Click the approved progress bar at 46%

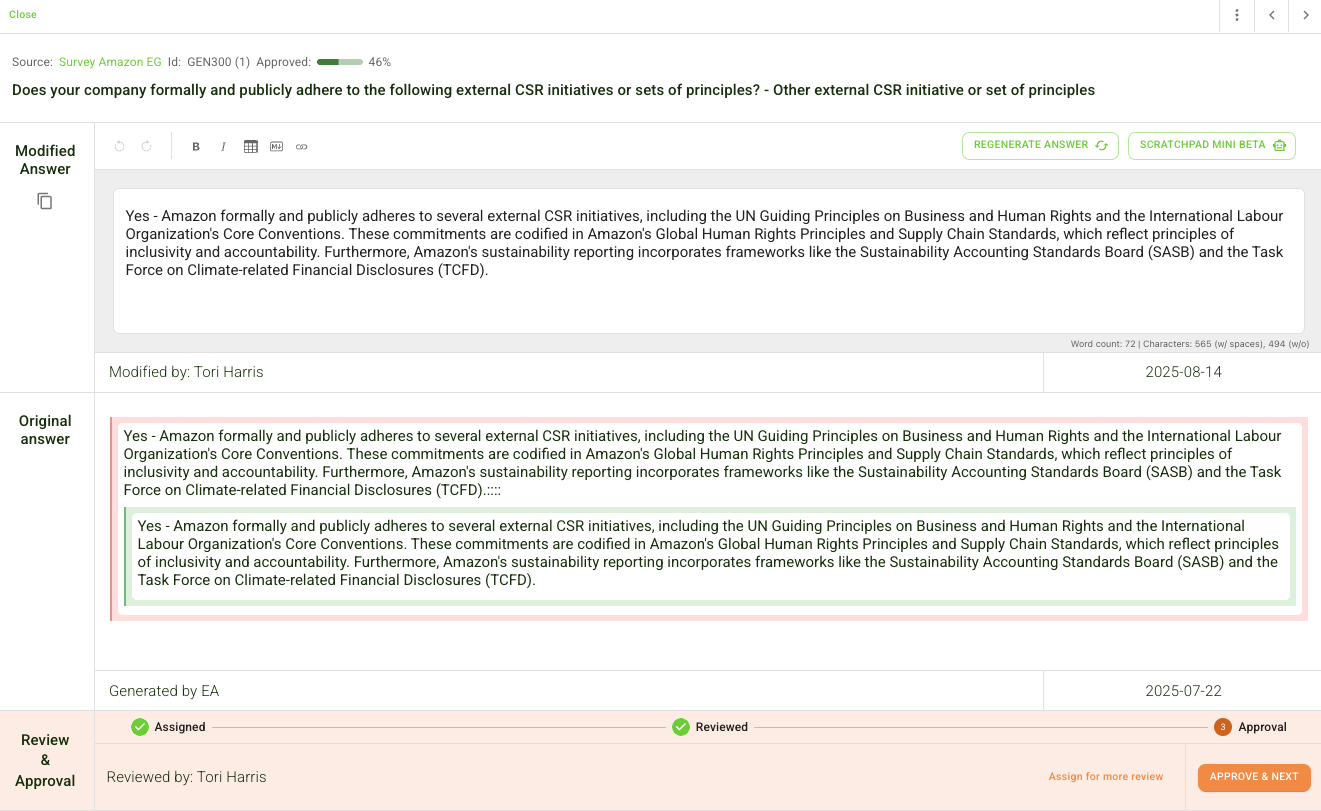[340, 62]
